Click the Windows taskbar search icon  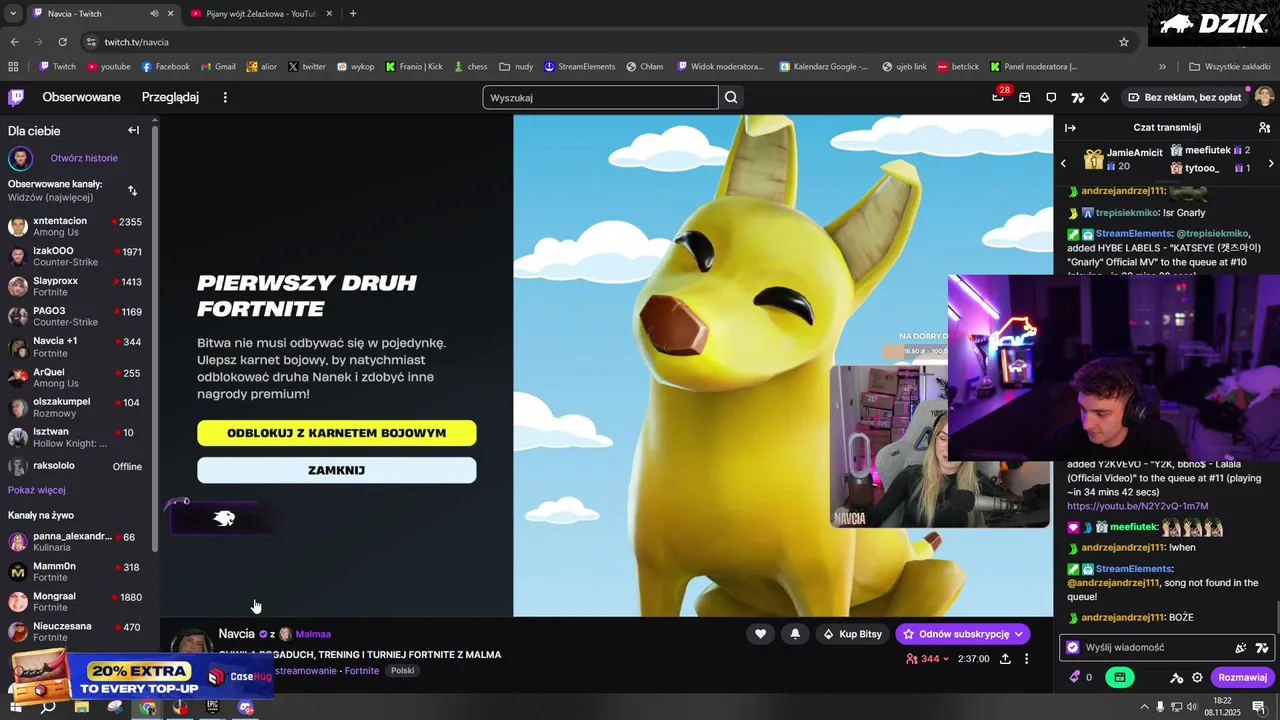pos(48,707)
